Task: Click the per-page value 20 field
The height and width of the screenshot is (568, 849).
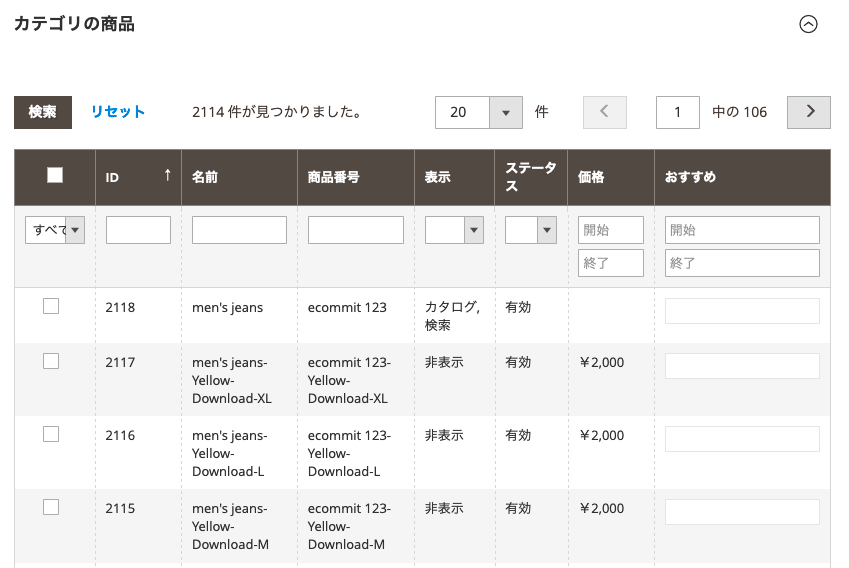Action: [462, 112]
